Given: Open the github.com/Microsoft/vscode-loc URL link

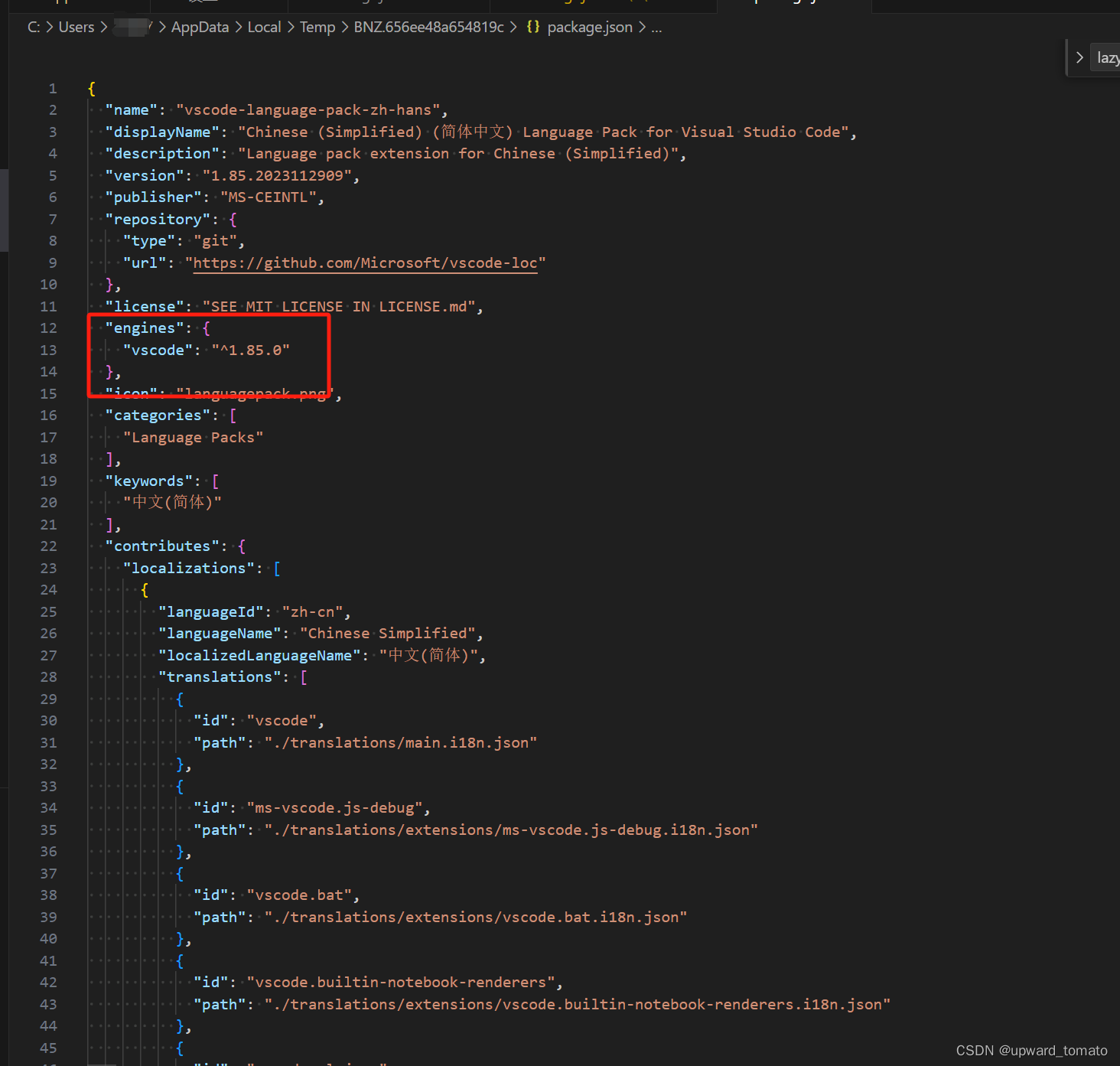Looking at the screenshot, I should (x=366, y=262).
